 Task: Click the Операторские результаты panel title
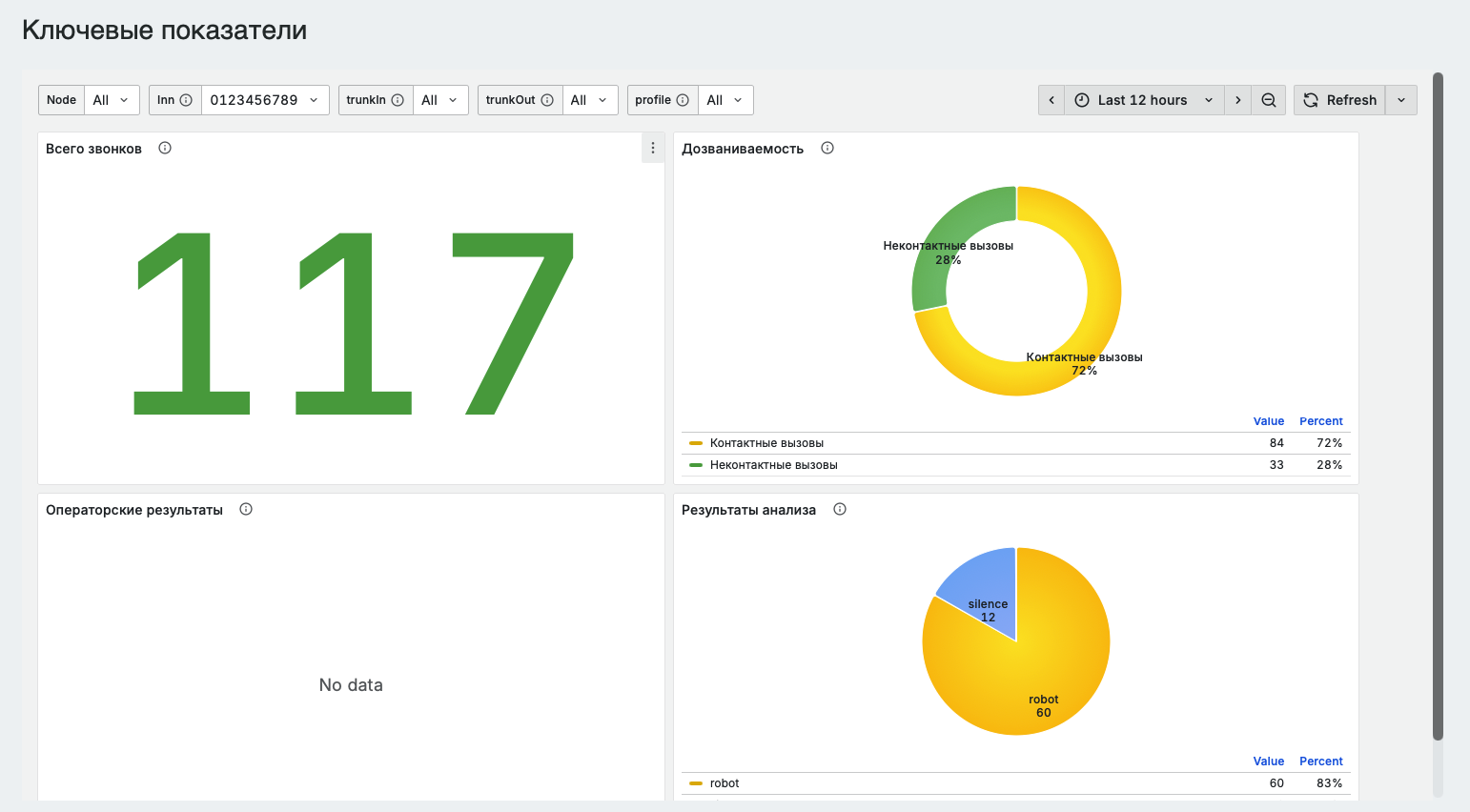tap(134, 510)
